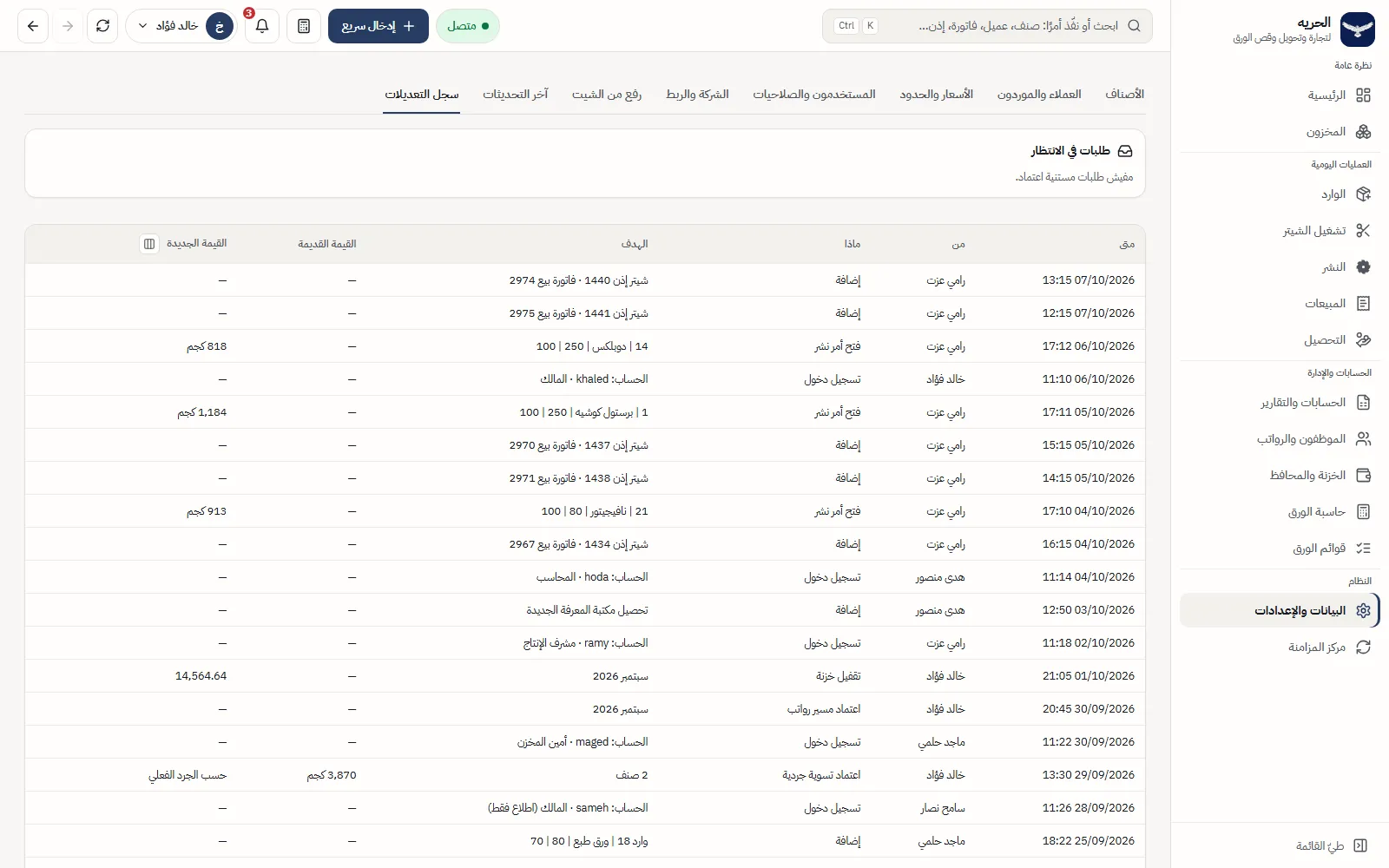This screenshot has width=1389, height=868.
Task: Open الخزنة والمحافظ in sidebar
Action: (1280, 476)
